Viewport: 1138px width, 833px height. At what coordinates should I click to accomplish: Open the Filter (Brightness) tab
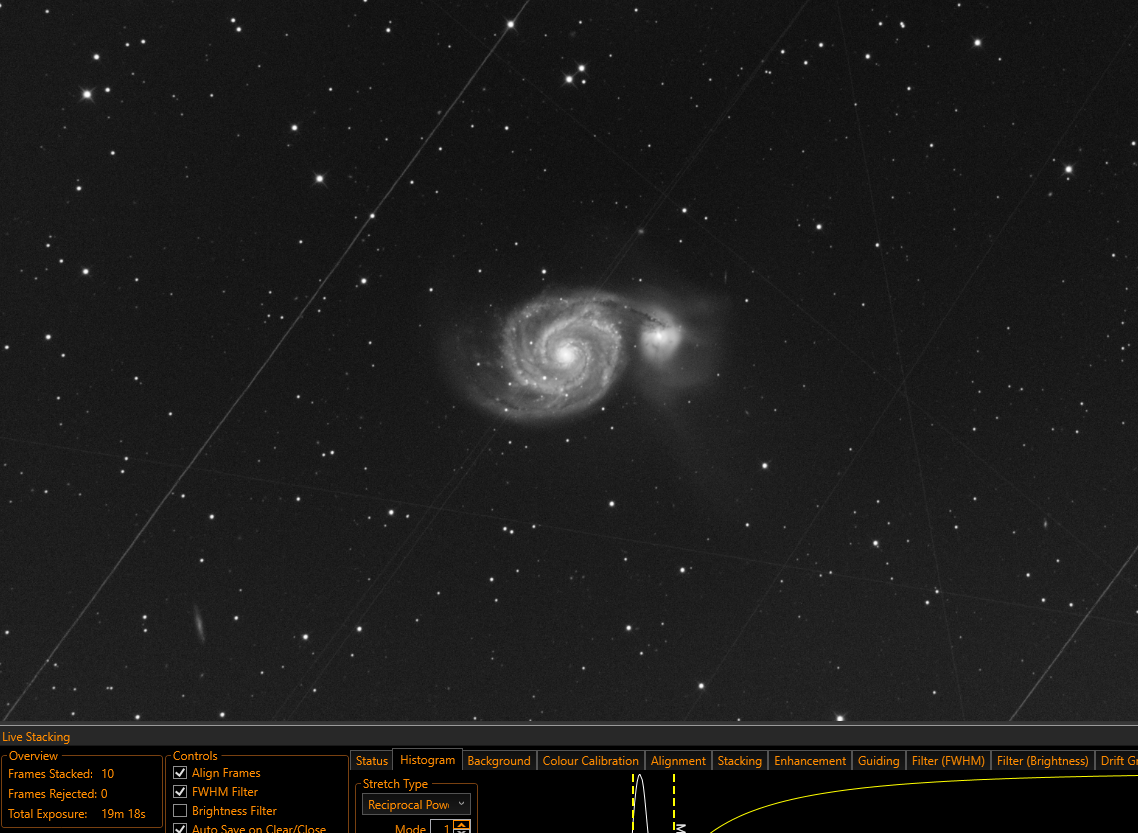point(1042,760)
